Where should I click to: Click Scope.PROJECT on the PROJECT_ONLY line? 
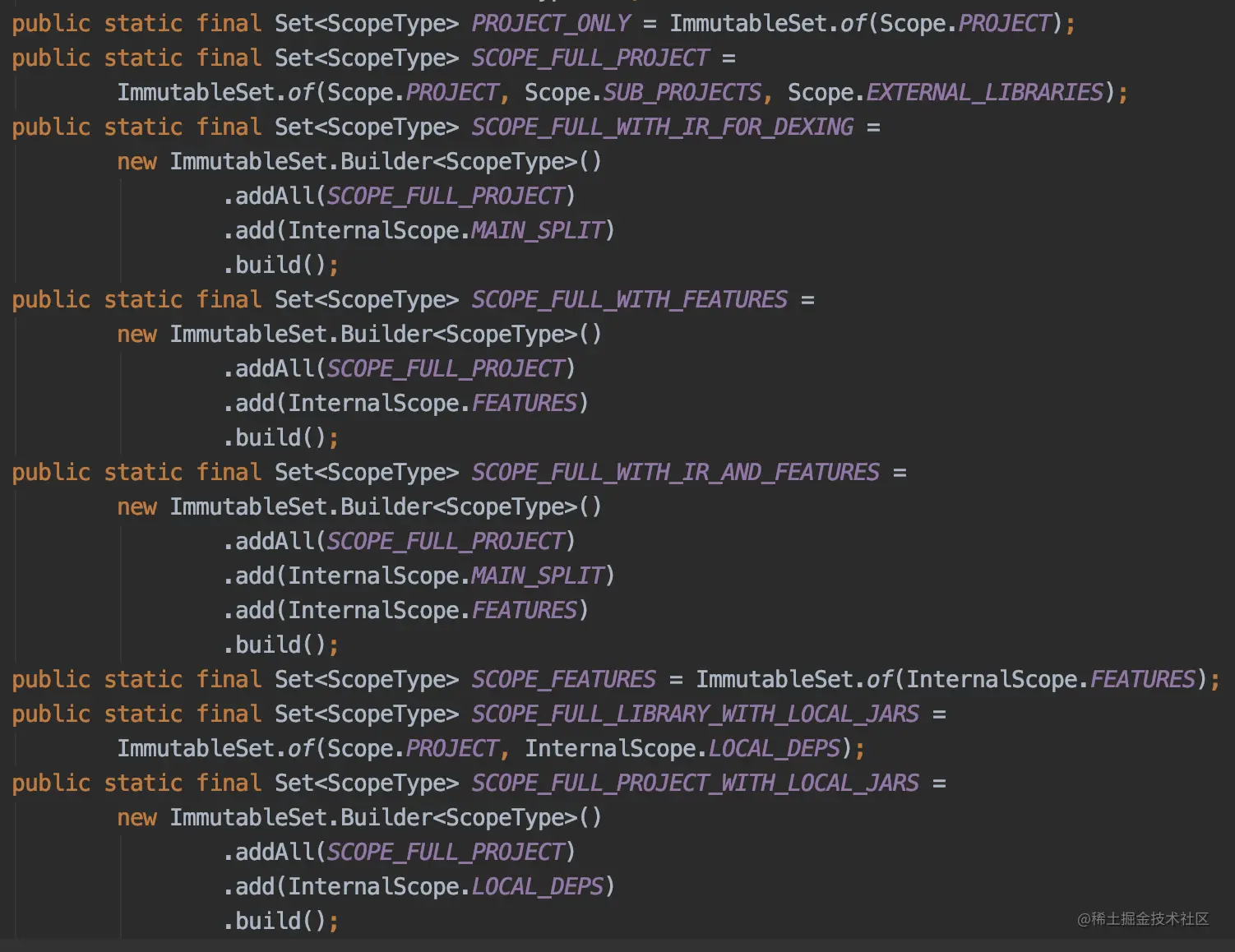click(x=965, y=23)
